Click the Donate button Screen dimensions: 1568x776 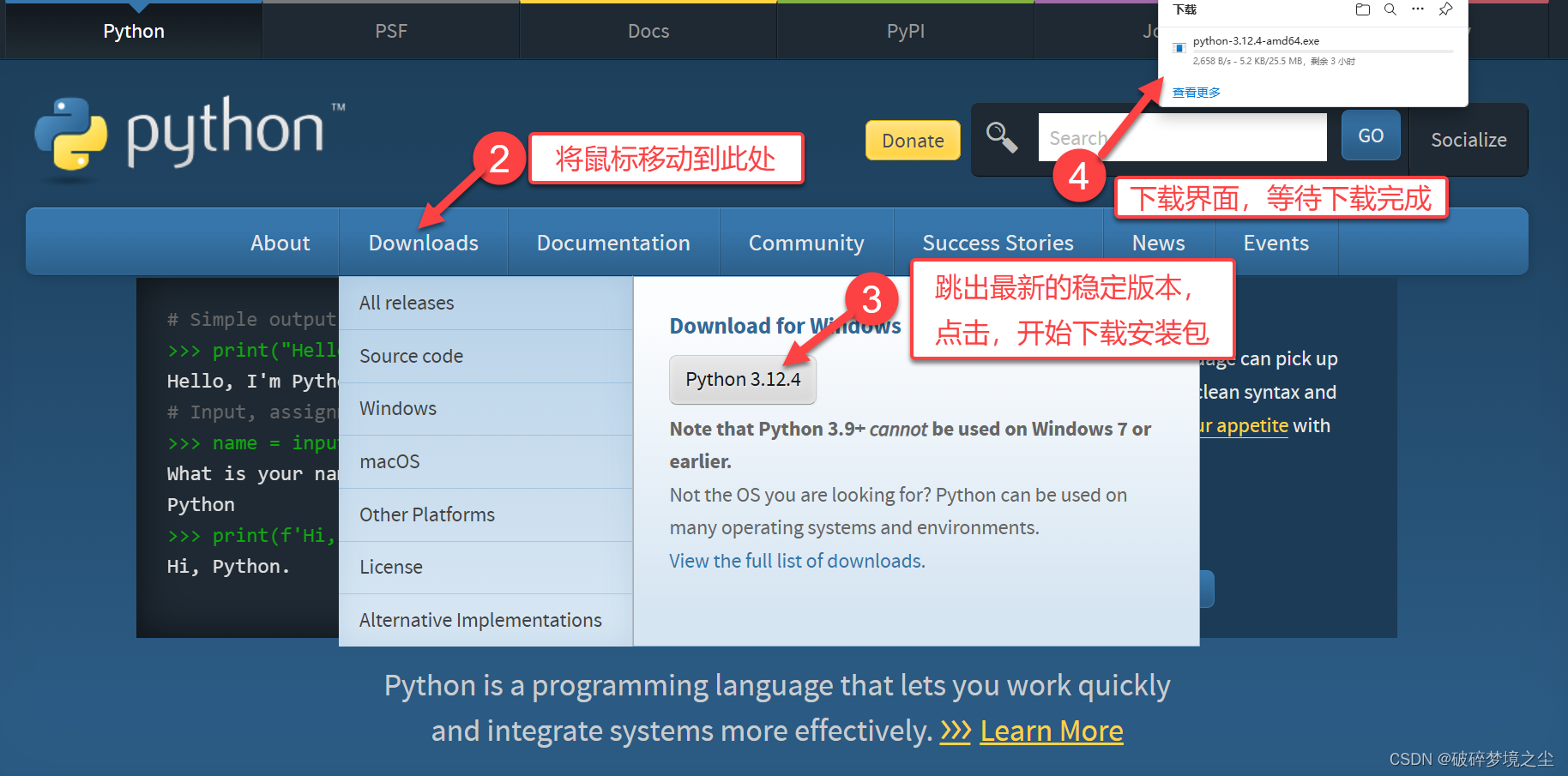pos(913,141)
